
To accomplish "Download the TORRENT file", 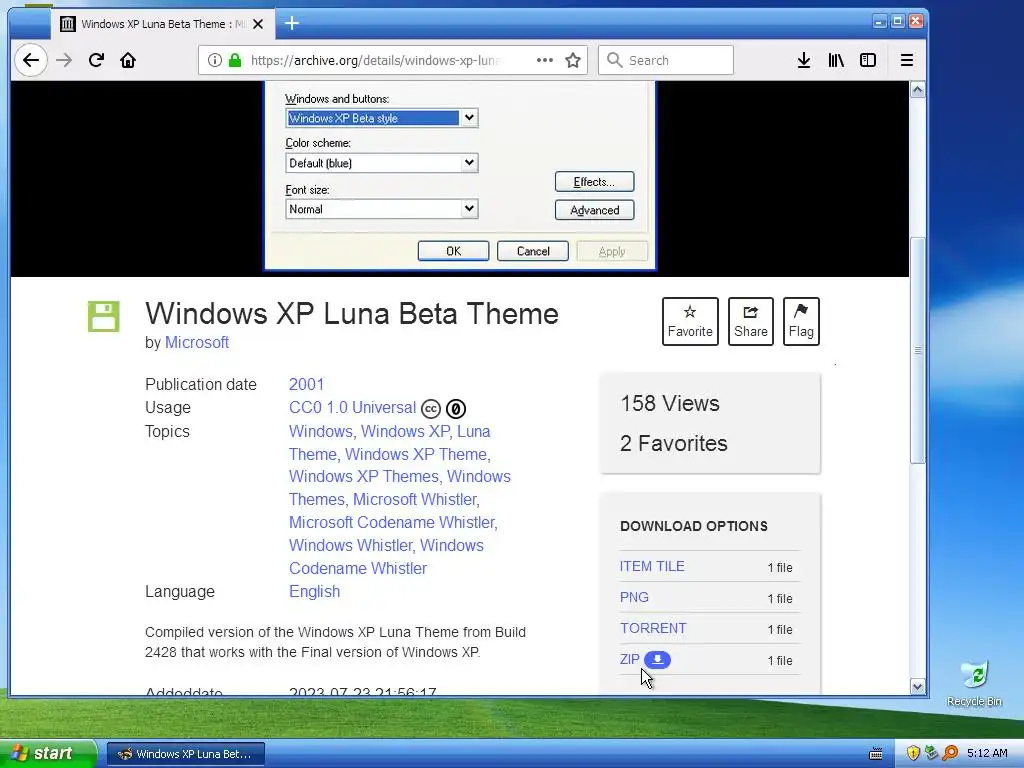I will [x=653, y=628].
